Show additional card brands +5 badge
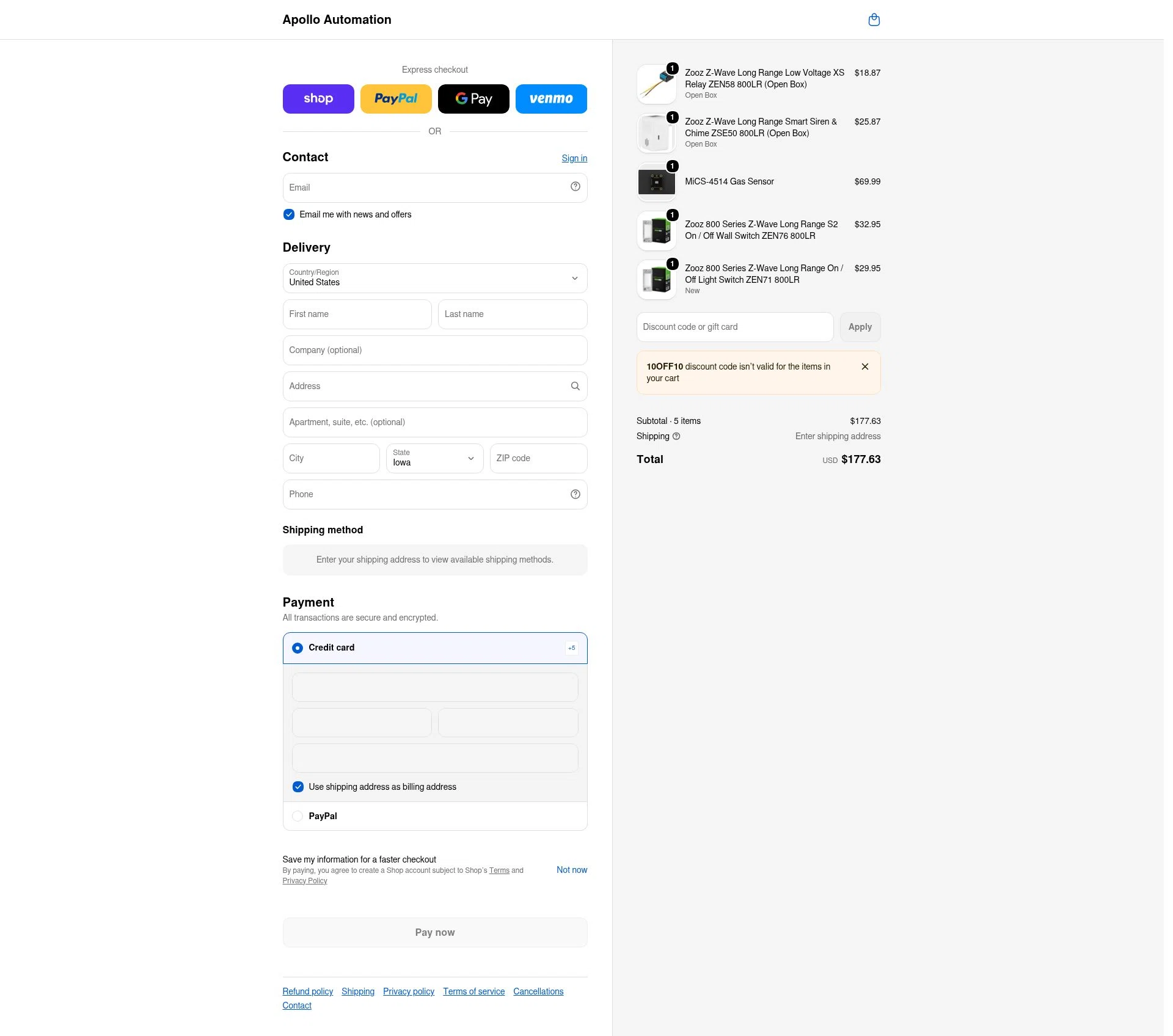 (572, 648)
